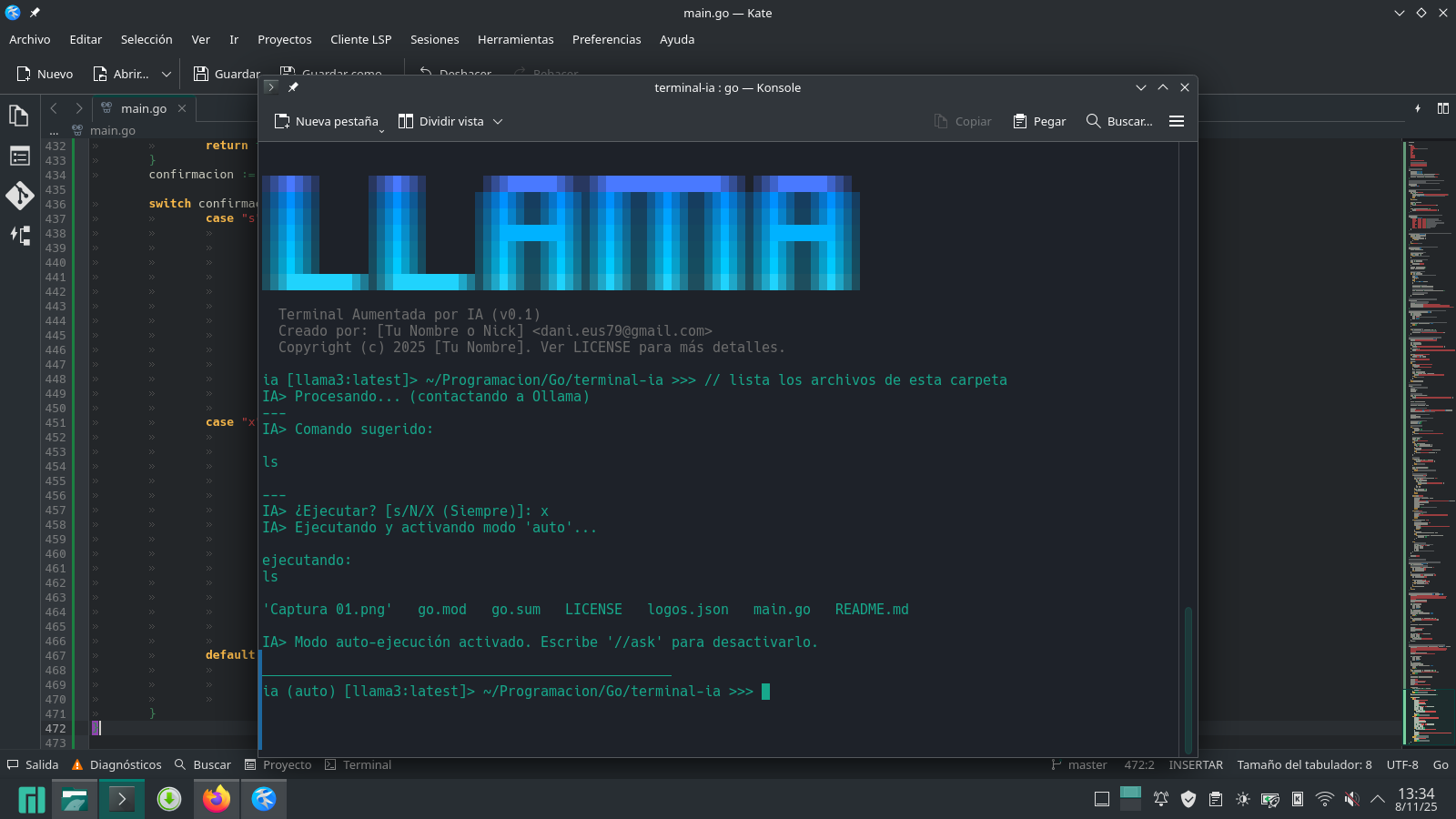Create a new file with the Nuevo icon

pyautogui.click(x=44, y=74)
